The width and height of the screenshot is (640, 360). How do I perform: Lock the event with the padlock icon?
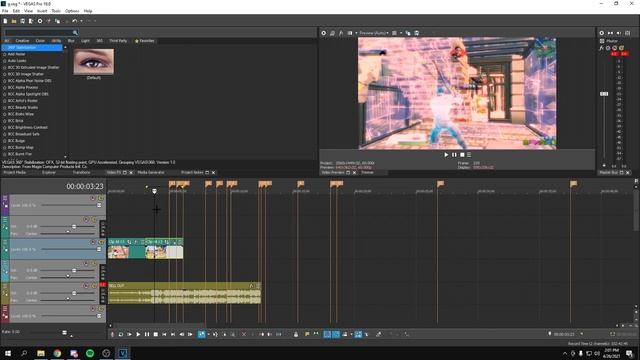click(296, 334)
